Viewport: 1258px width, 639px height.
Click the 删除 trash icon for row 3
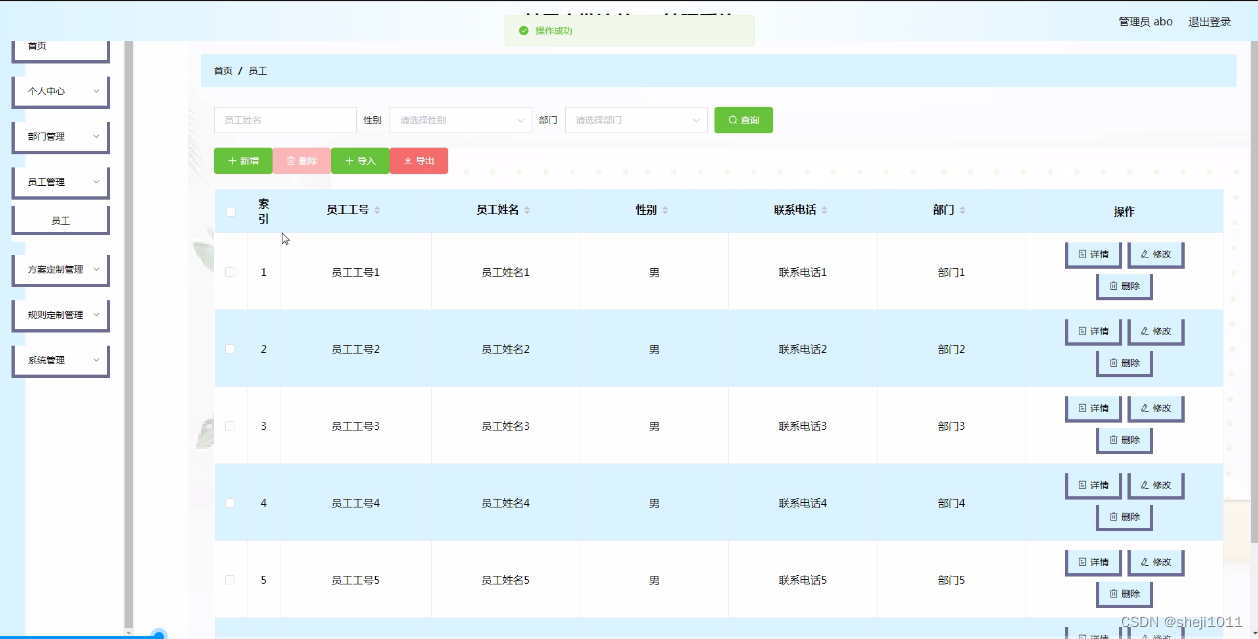pyautogui.click(x=1124, y=439)
